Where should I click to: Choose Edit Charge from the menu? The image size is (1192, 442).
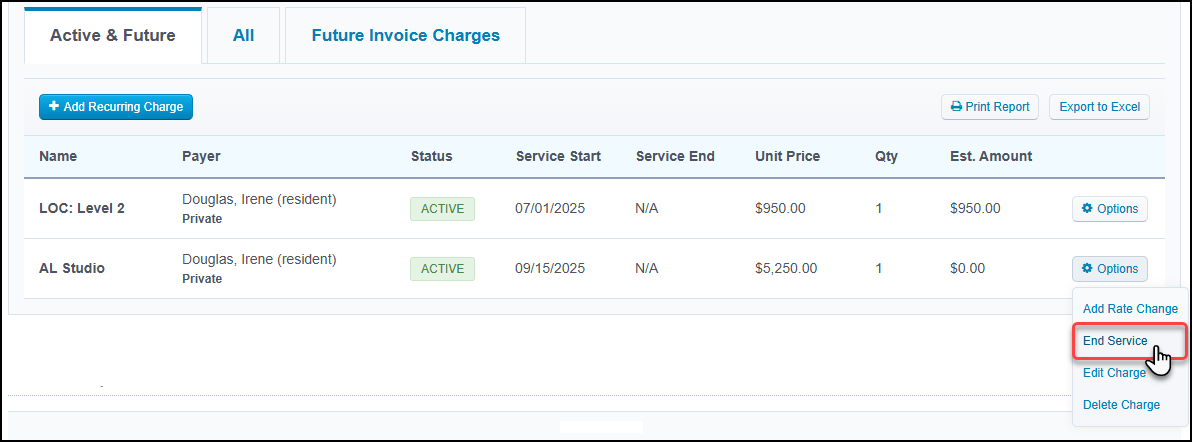[1114, 373]
